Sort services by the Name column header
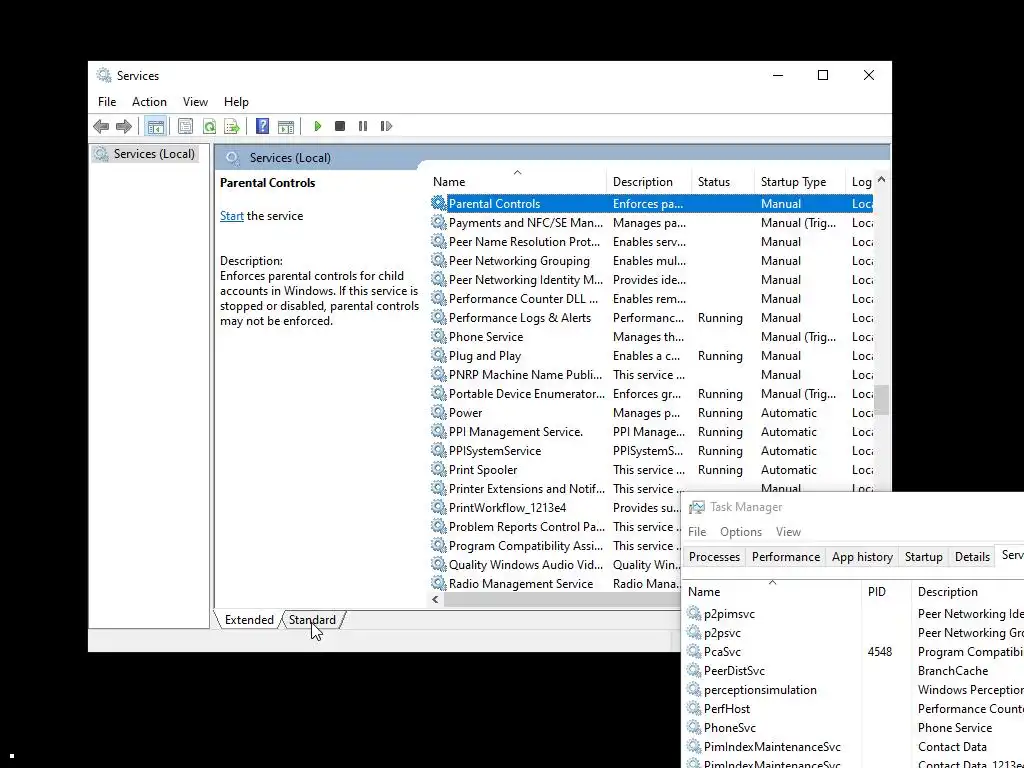This screenshot has height=768, width=1024. coord(518,182)
